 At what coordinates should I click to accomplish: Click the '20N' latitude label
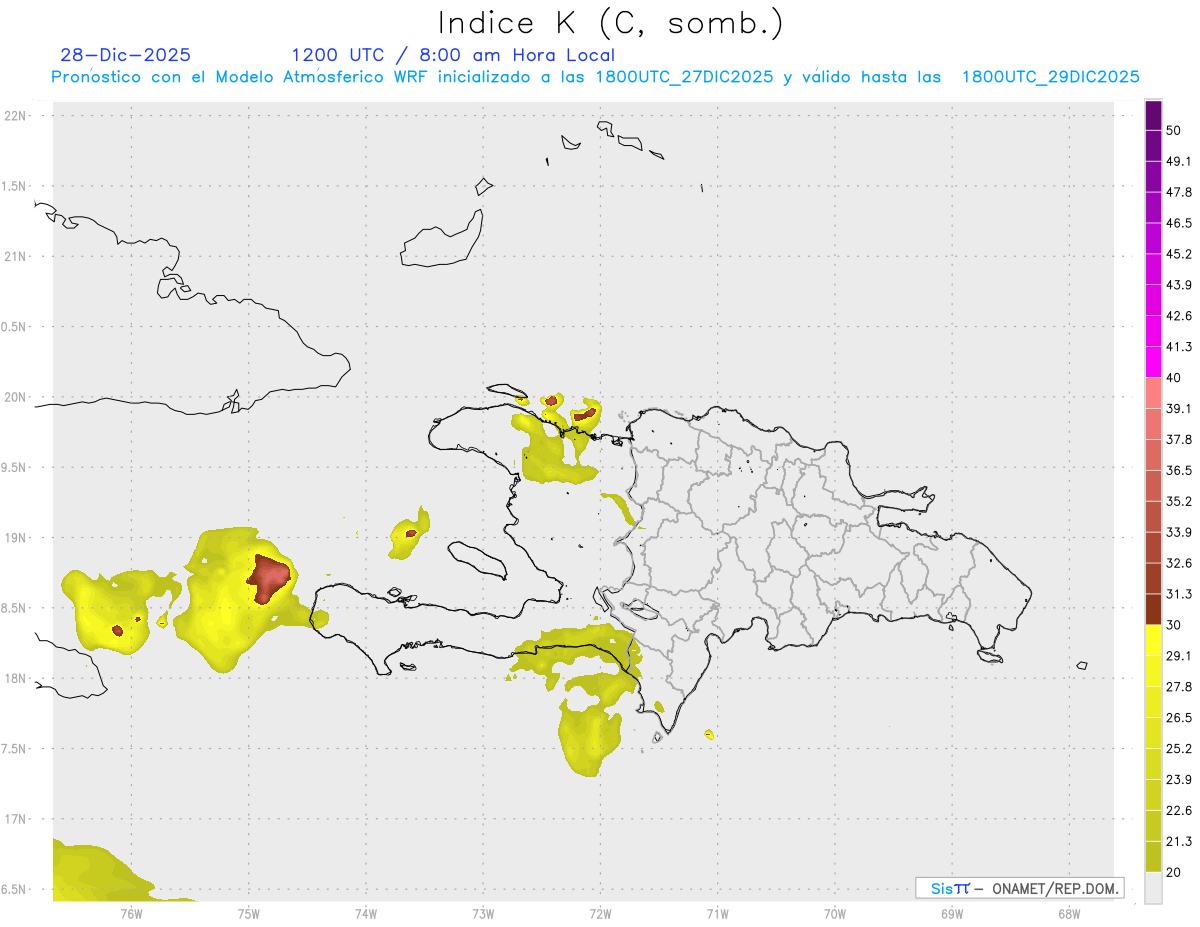15,397
